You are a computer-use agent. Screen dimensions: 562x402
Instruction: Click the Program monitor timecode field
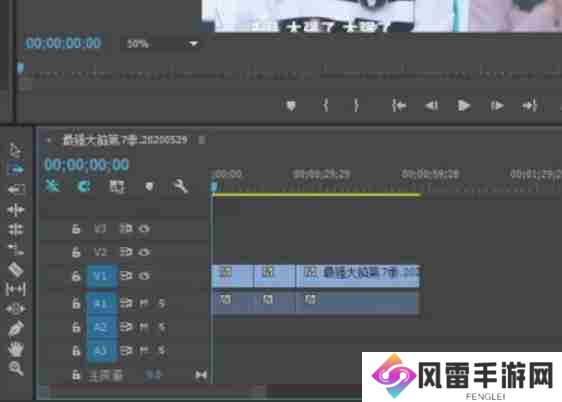(x=63, y=43)
